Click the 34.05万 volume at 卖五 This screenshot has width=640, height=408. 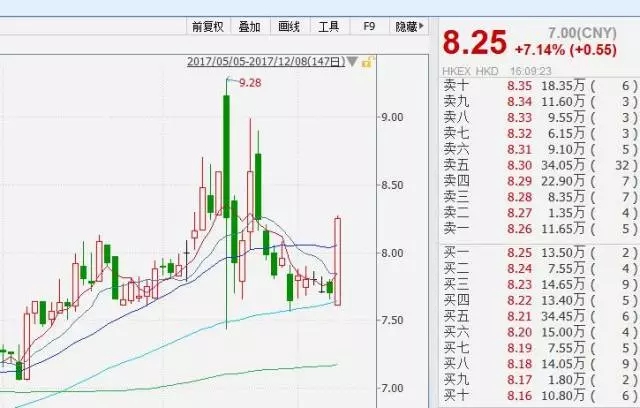[563, 165]
